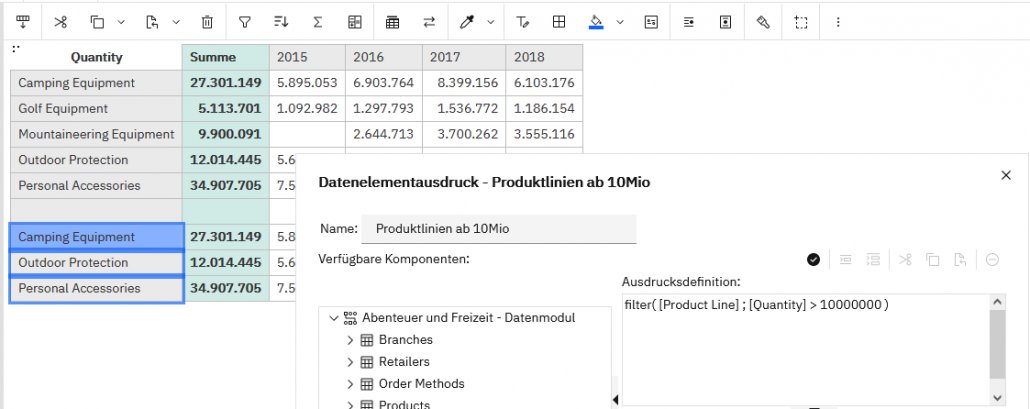Click the borders grid icon

point(559,22)
